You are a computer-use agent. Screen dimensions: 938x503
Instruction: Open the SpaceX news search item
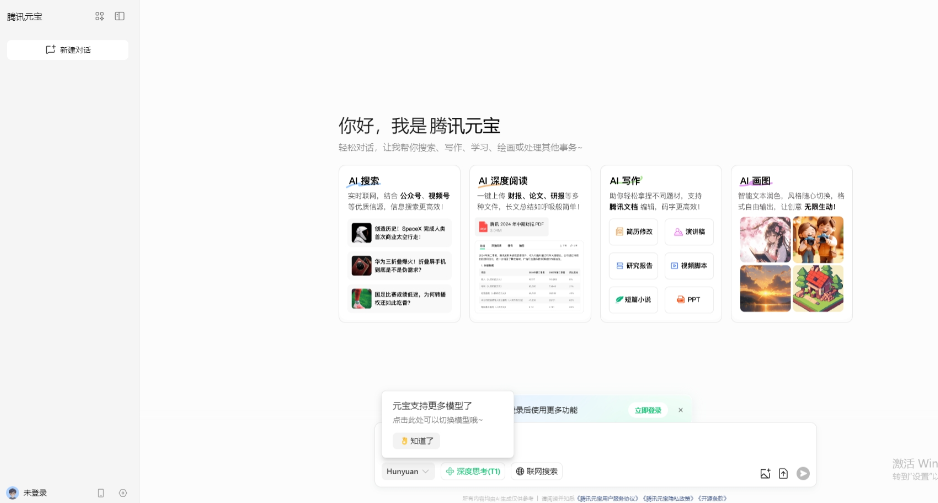pyautogui.click(x=399, y=233)
